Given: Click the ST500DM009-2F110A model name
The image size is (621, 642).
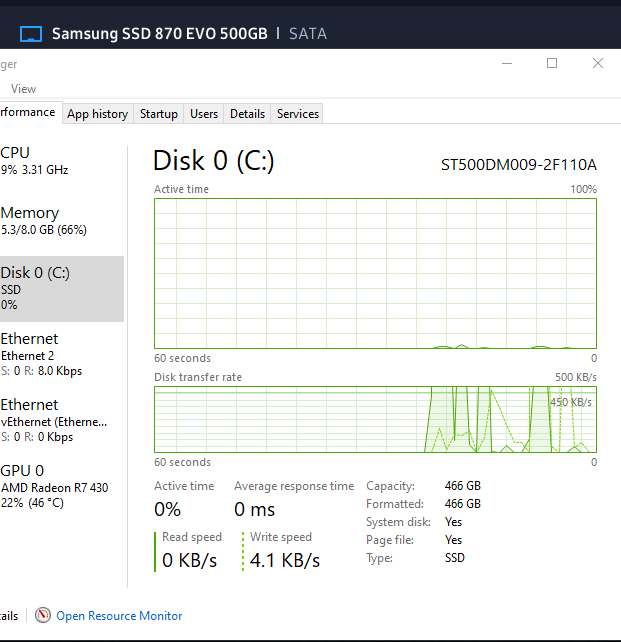Looking at the screenshot, I should click(519, 165).
